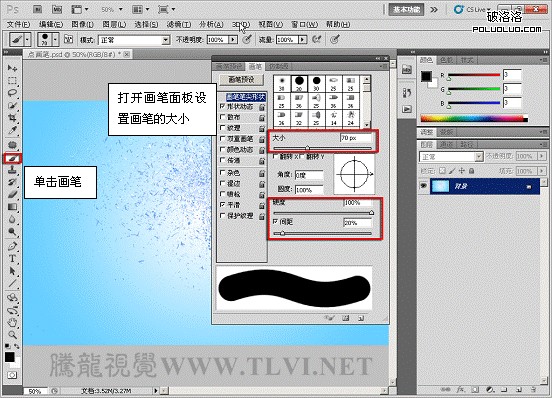Open flow 流量 slider arrow
This screenshot has height=398, width=552.
(x=302, y=40)
